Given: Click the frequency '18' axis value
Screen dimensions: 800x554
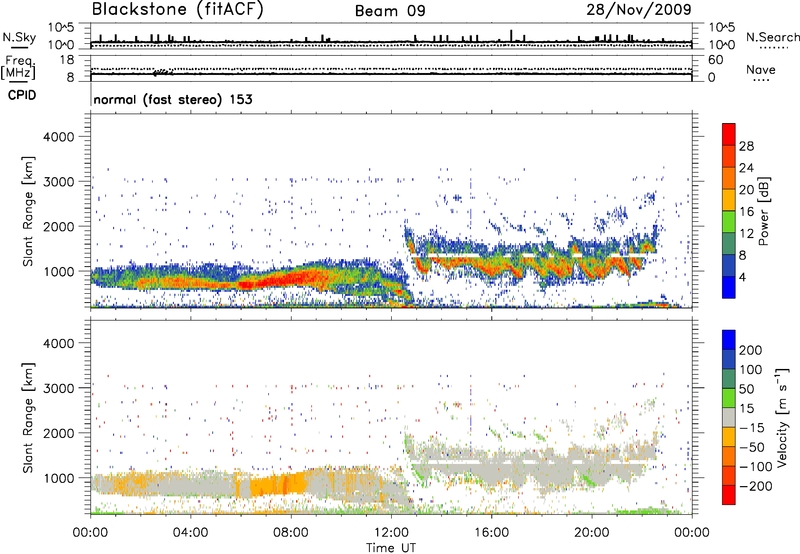Looking at the screenshot, I should point(67,60).
